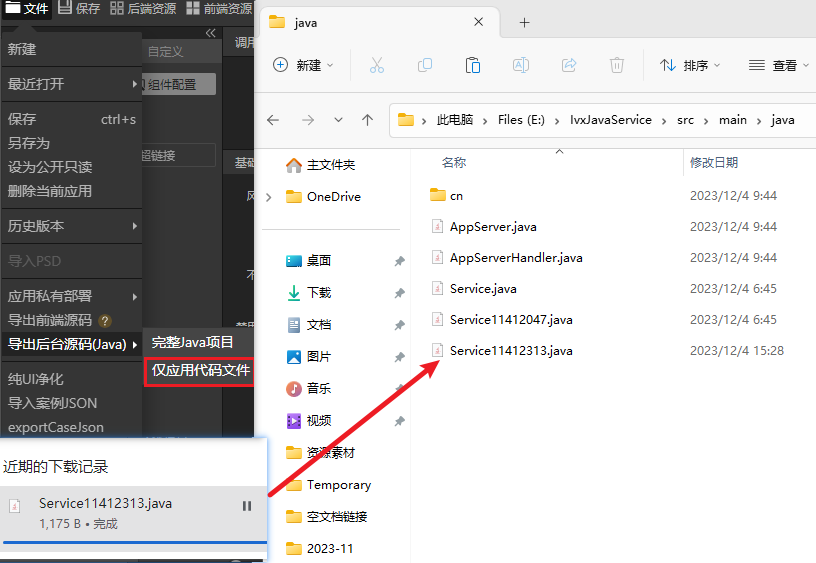The image size is (816, 563).
Task: Click the Cut scissors icon in Explorer toolbar
Action: point(377,65)
